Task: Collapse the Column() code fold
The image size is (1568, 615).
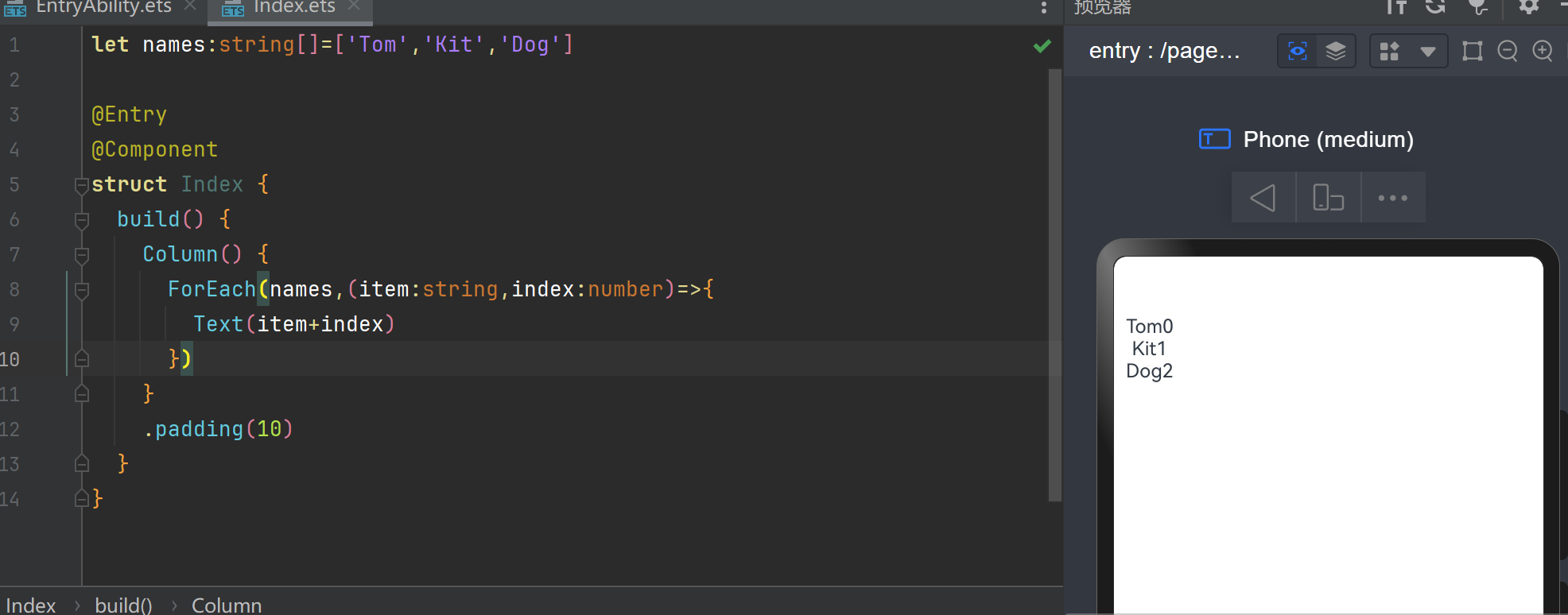Action: point(81,255)
